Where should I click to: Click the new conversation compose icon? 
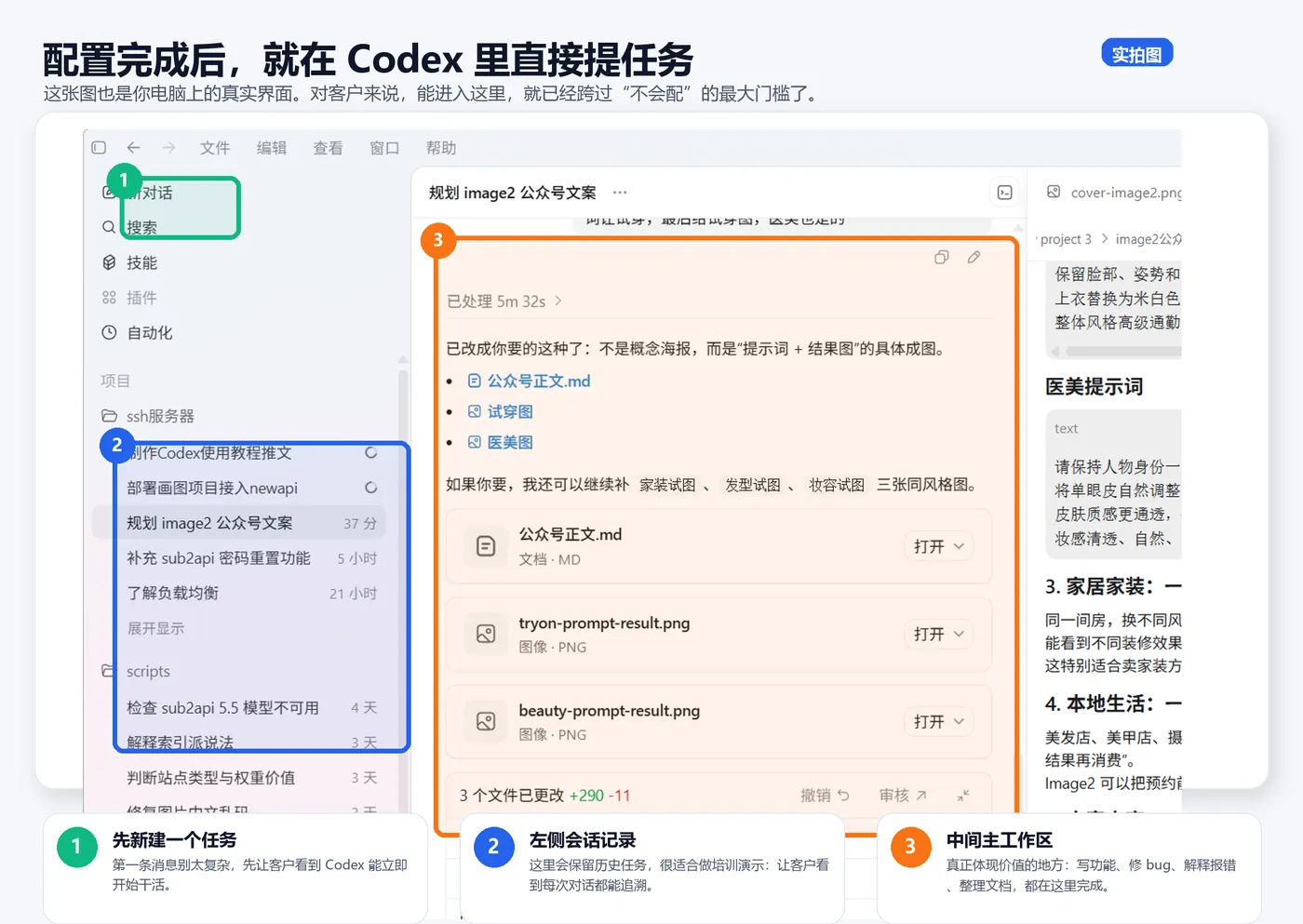pos(109,193)
